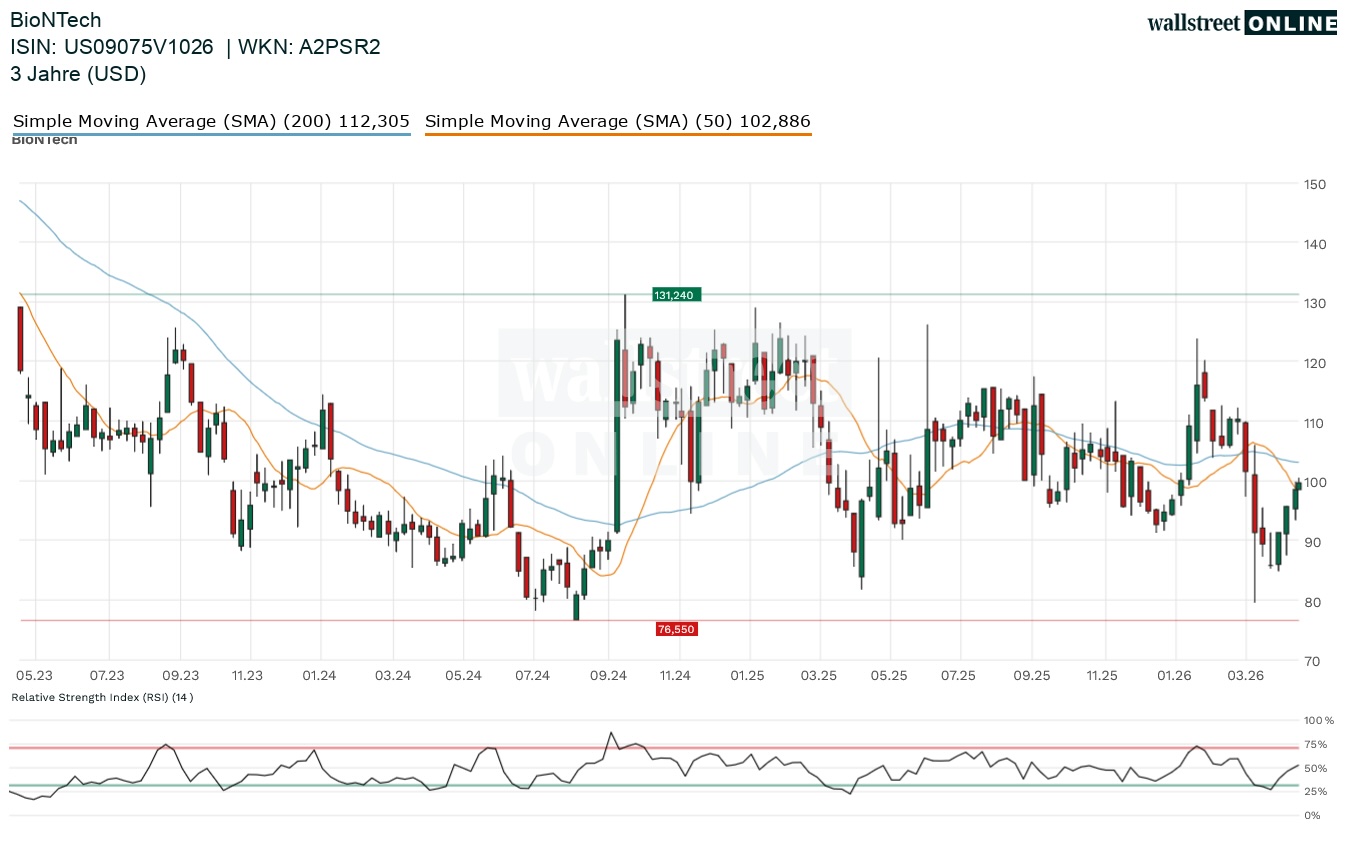Click the 03.26 date on the time axis
This screenshot has height=843, width=1349.
[x=1246, y=676]
